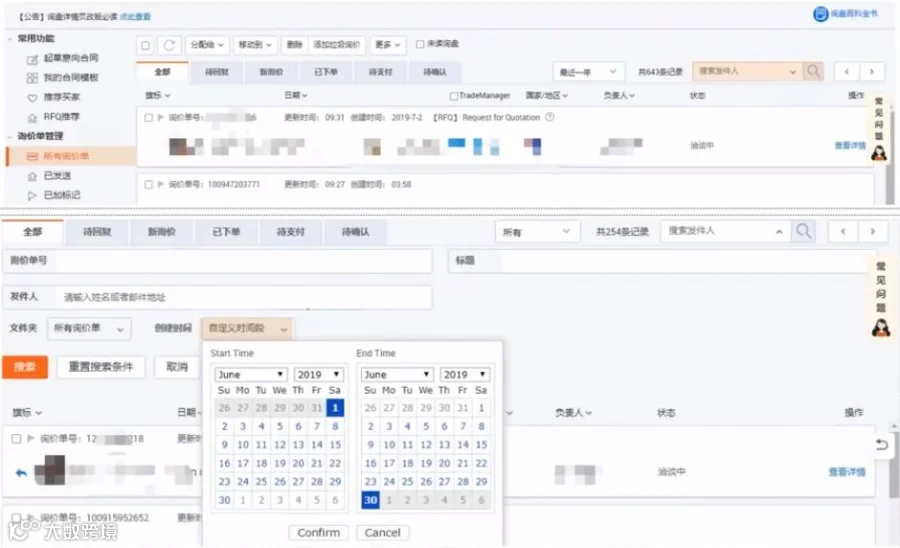Open Start Time year dropdown showing 2019

tap(319, 375)
